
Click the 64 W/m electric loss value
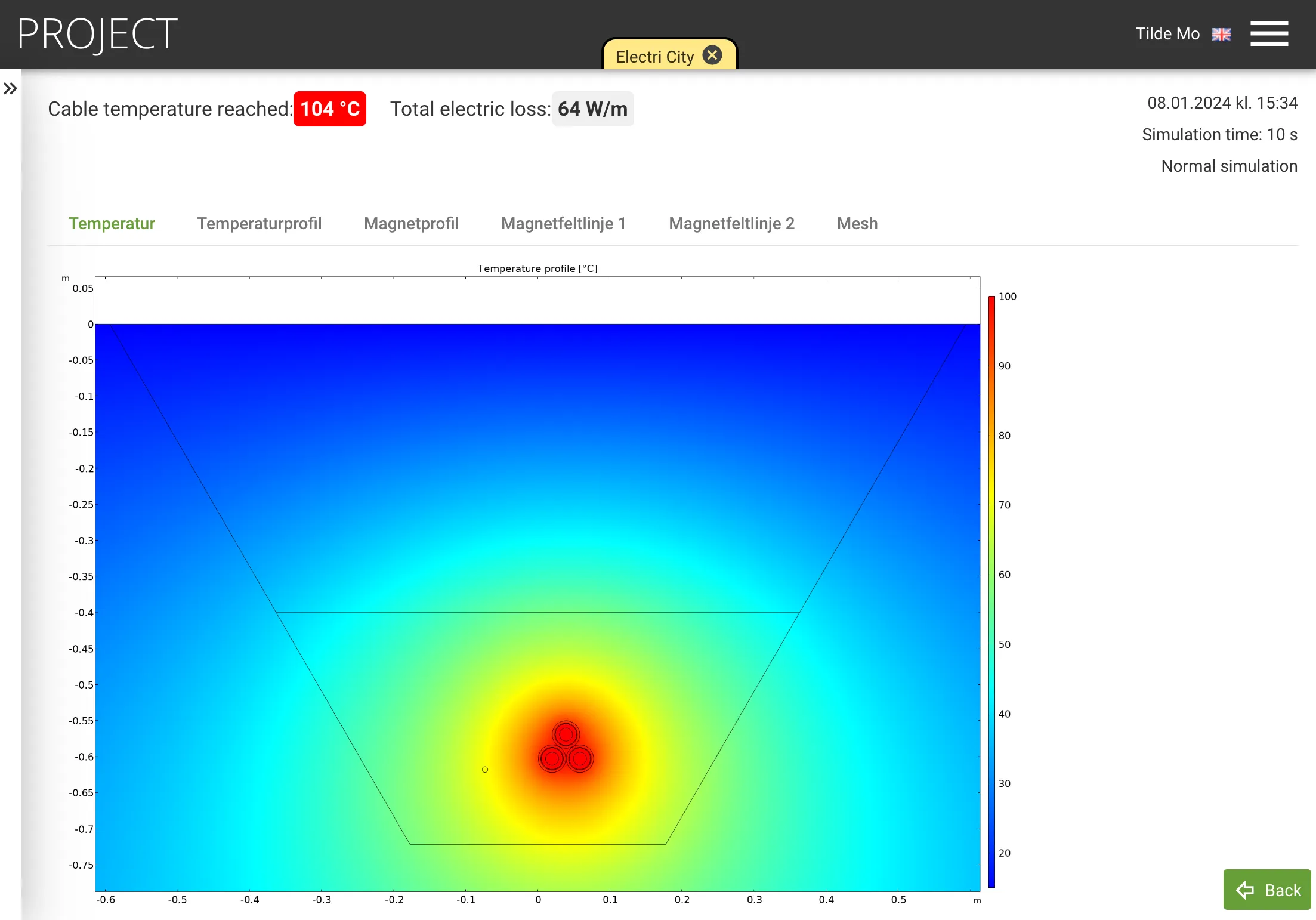point(592,109)
